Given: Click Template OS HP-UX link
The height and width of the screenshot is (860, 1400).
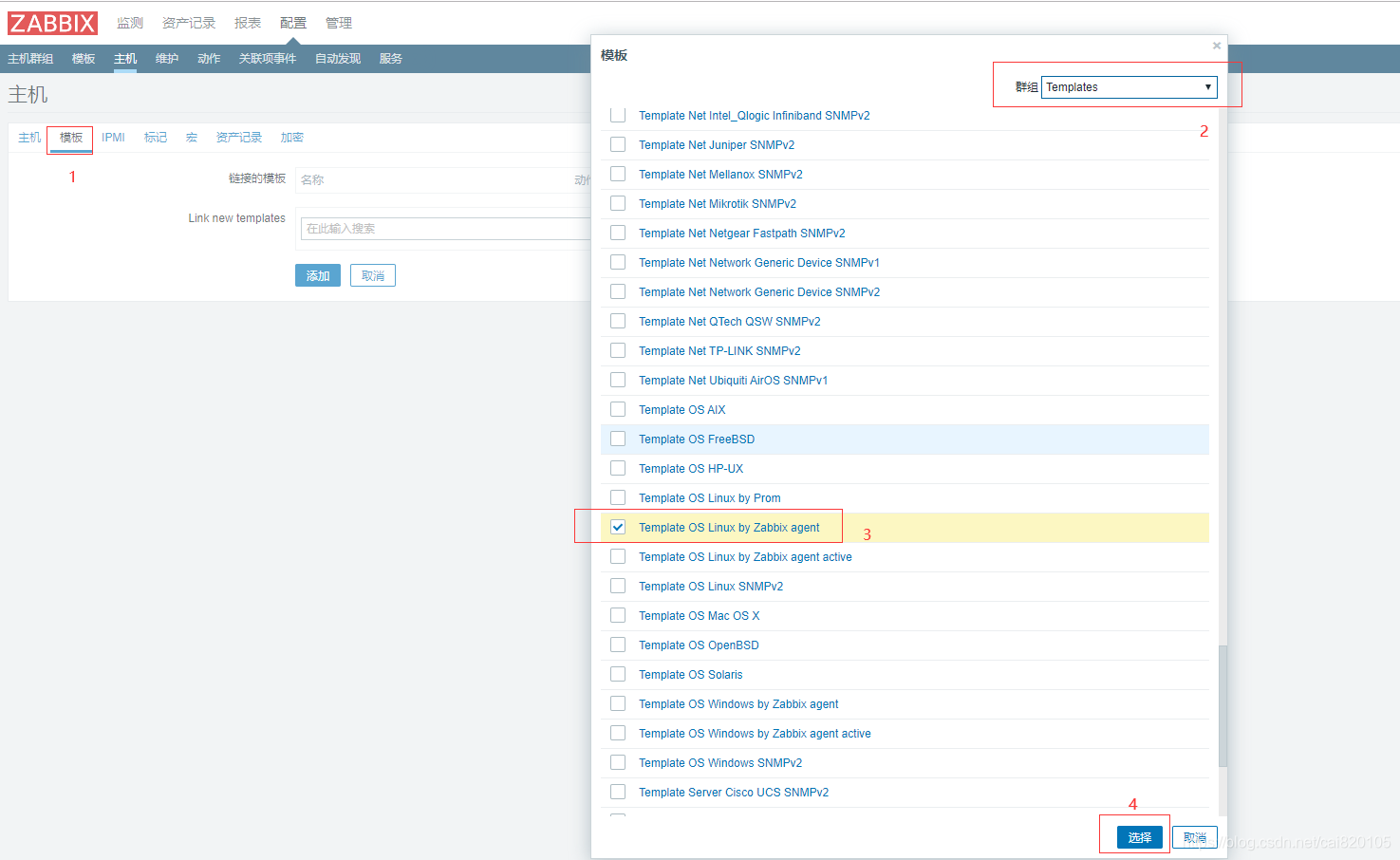Looking at the screenshot, I should coord(691,469).
